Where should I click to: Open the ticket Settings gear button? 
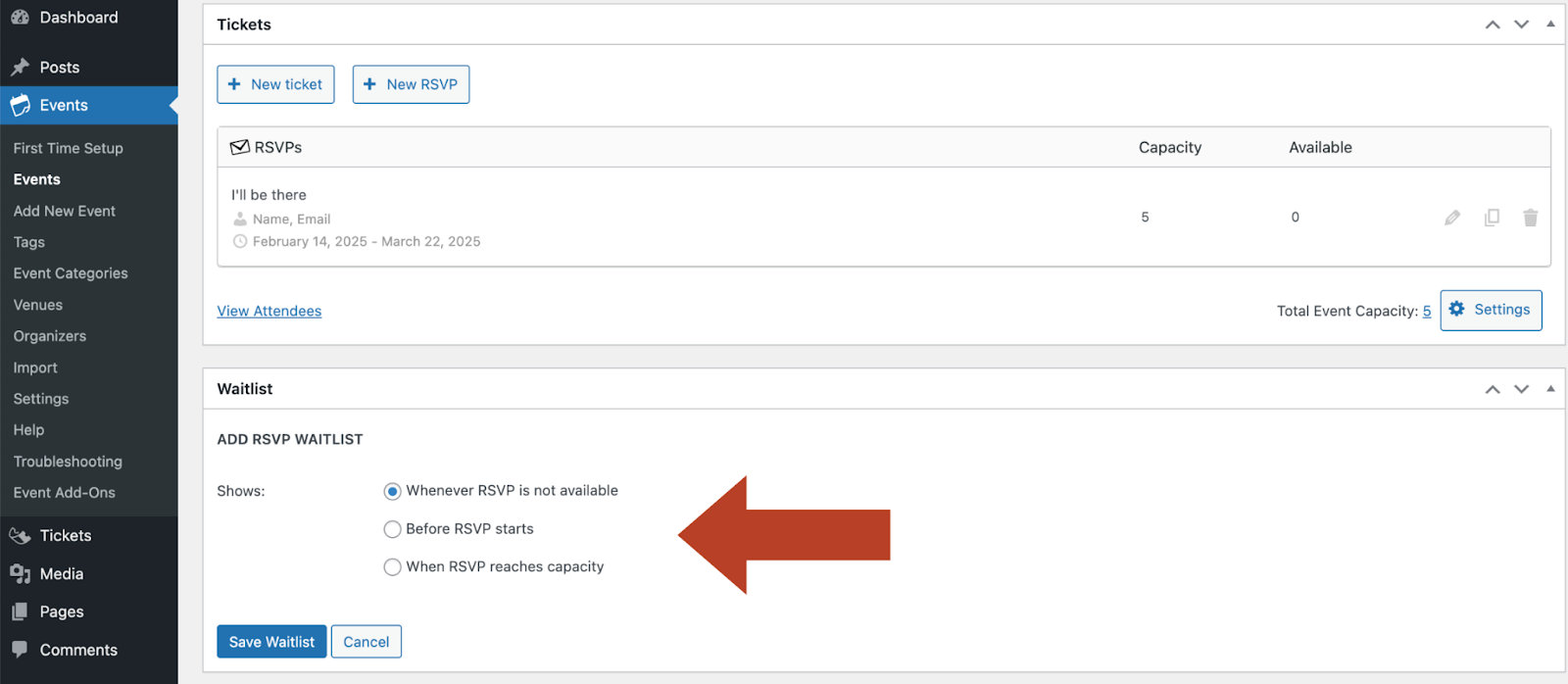(x=1490, y=310)
